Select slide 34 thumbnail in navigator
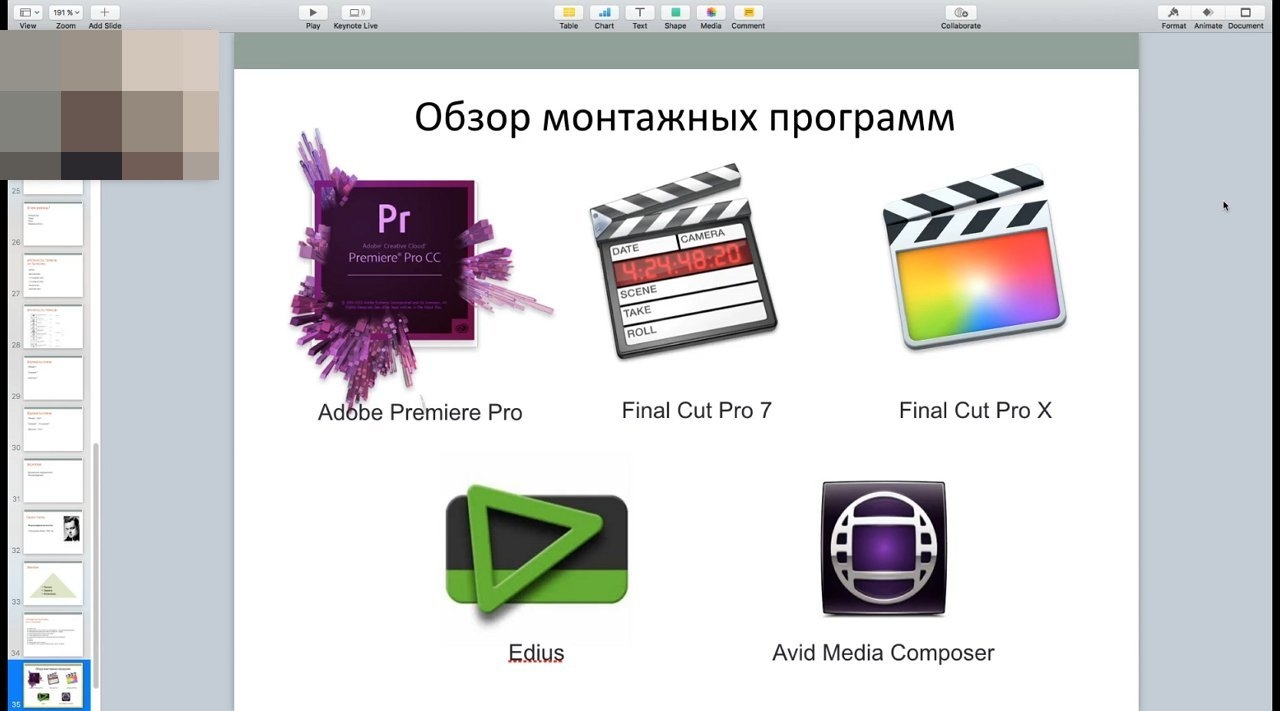The width and height of the screenshot is (1280, 711). coord(54,635)
